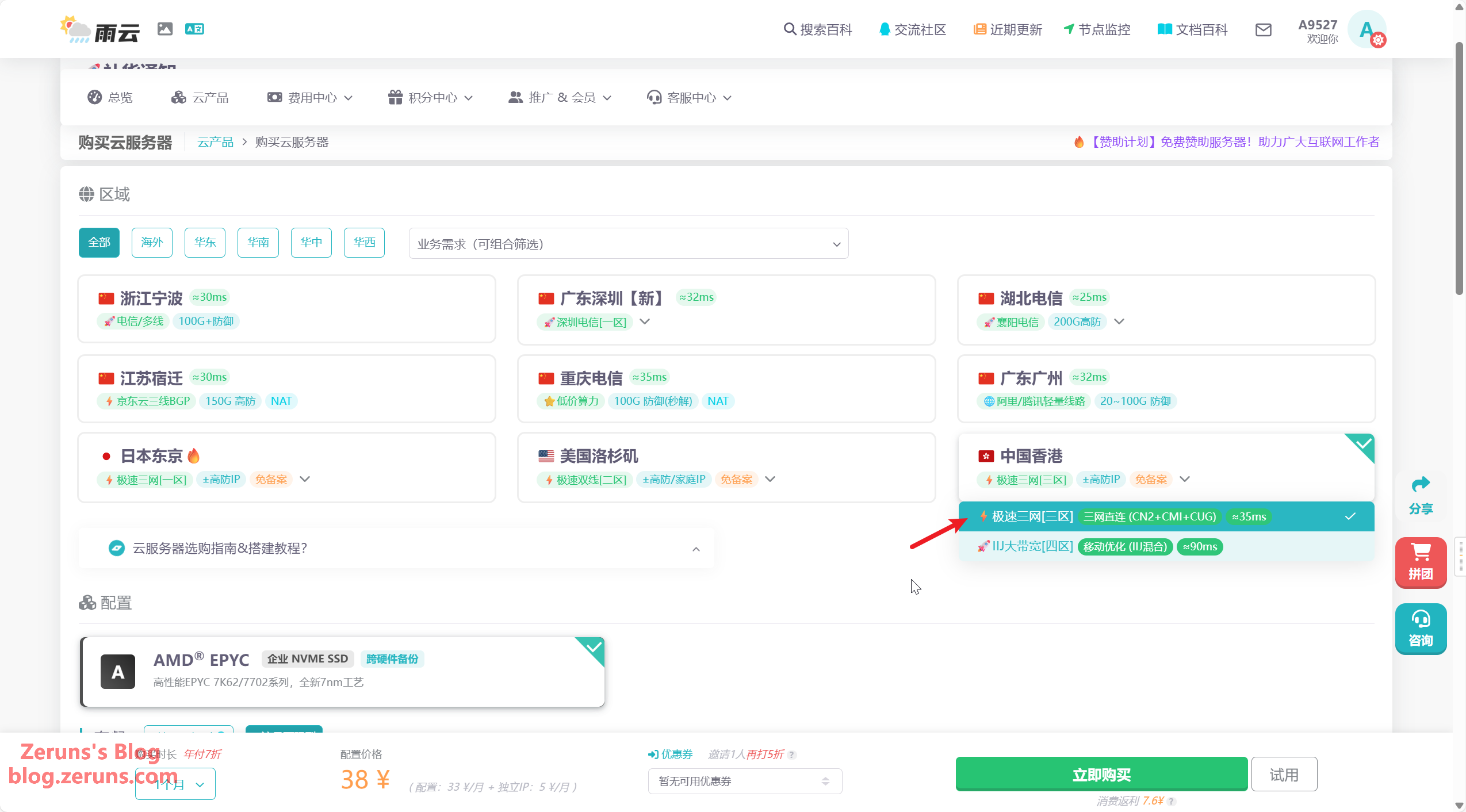Viewport: 1466px width, 812px height.
Task: Select the 浙江宁波 region card
Action: click(286, 309)
